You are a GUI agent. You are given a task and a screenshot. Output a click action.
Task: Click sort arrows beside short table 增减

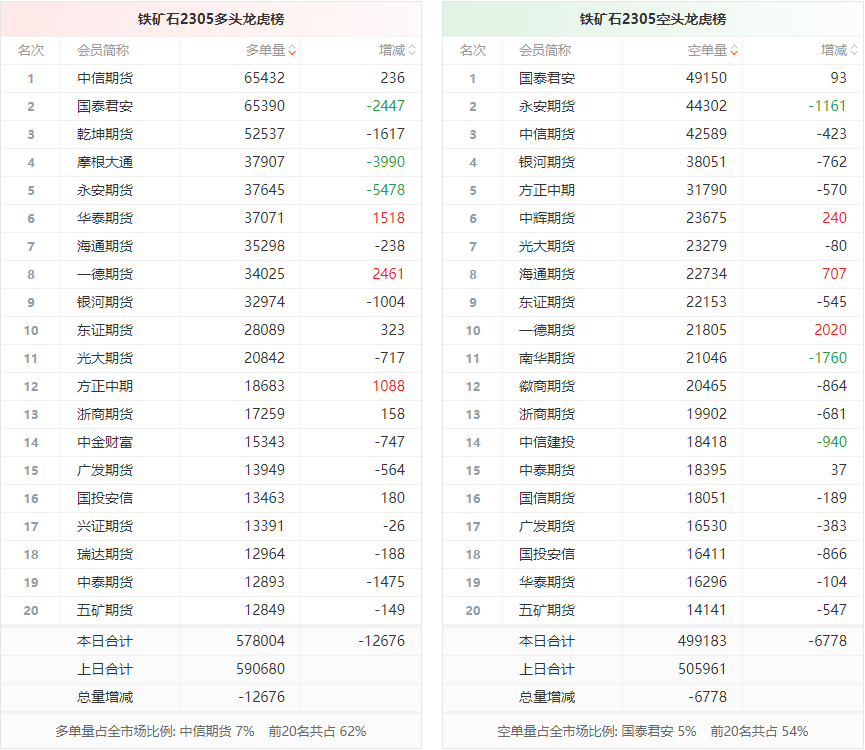[854, 50]
